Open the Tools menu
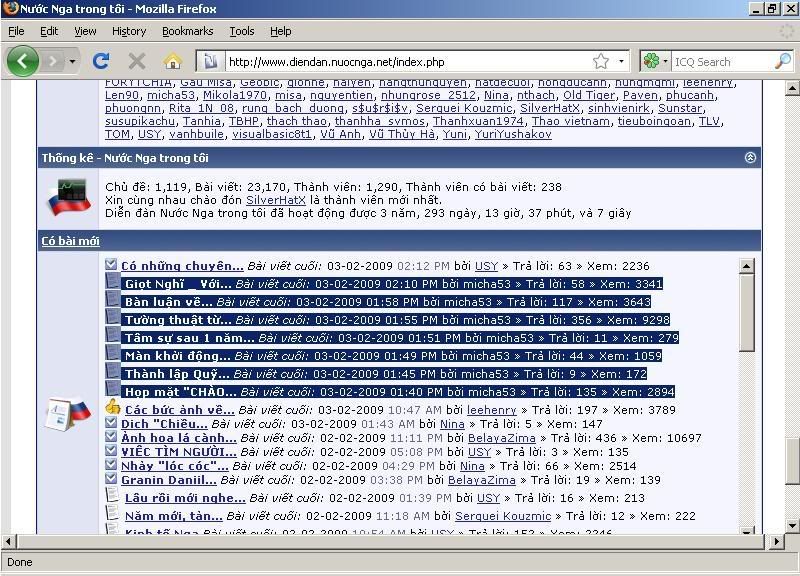800x576 pixels. pyautogui.click(x=241, y=31)
